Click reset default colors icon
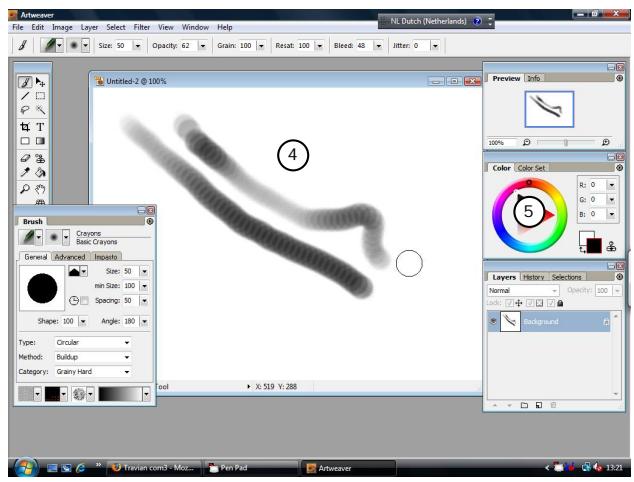The width and height of the screenshot is (634, 482). click(x=581, y=250)
